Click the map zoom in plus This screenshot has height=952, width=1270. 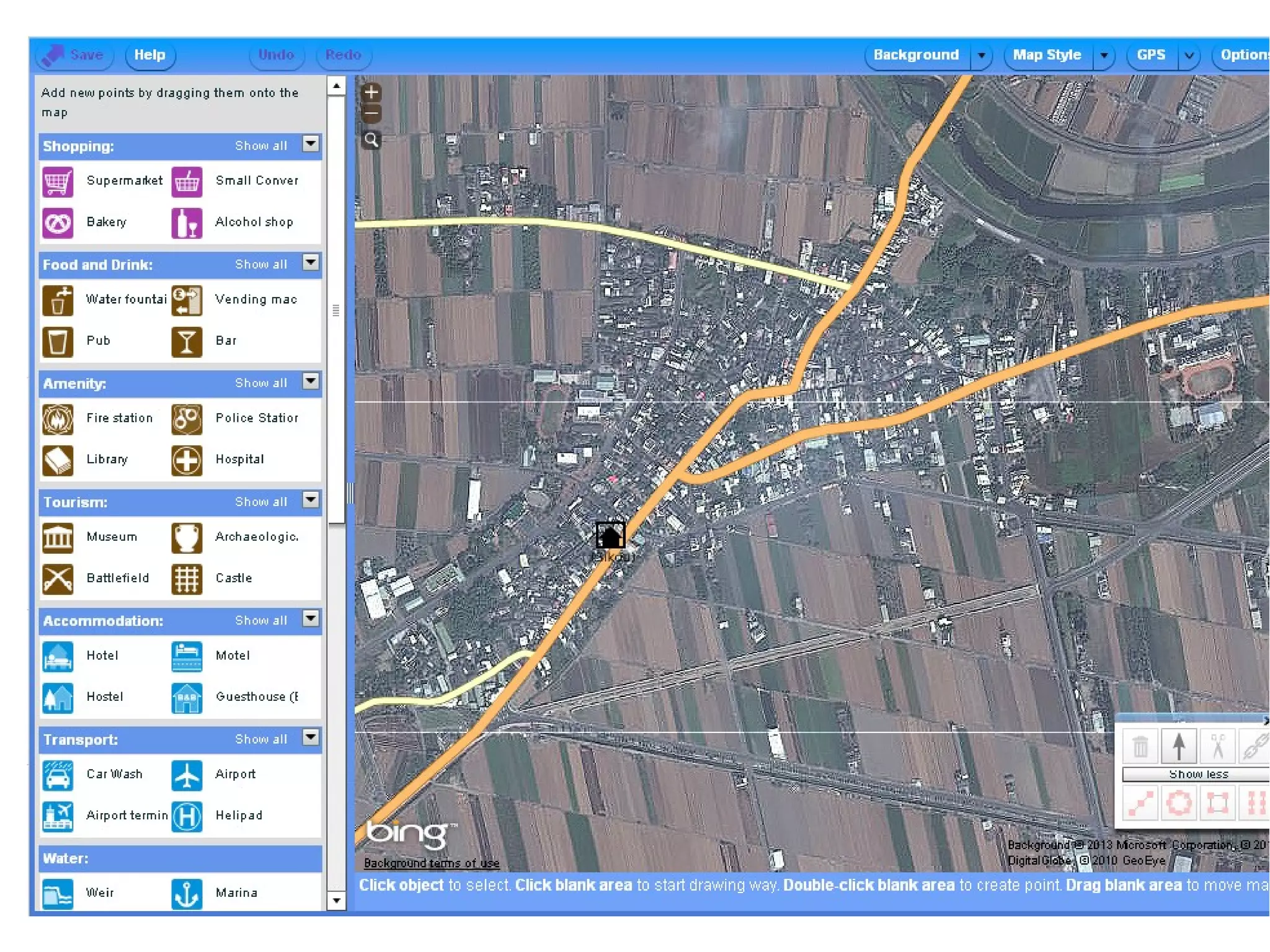(371, 92)
